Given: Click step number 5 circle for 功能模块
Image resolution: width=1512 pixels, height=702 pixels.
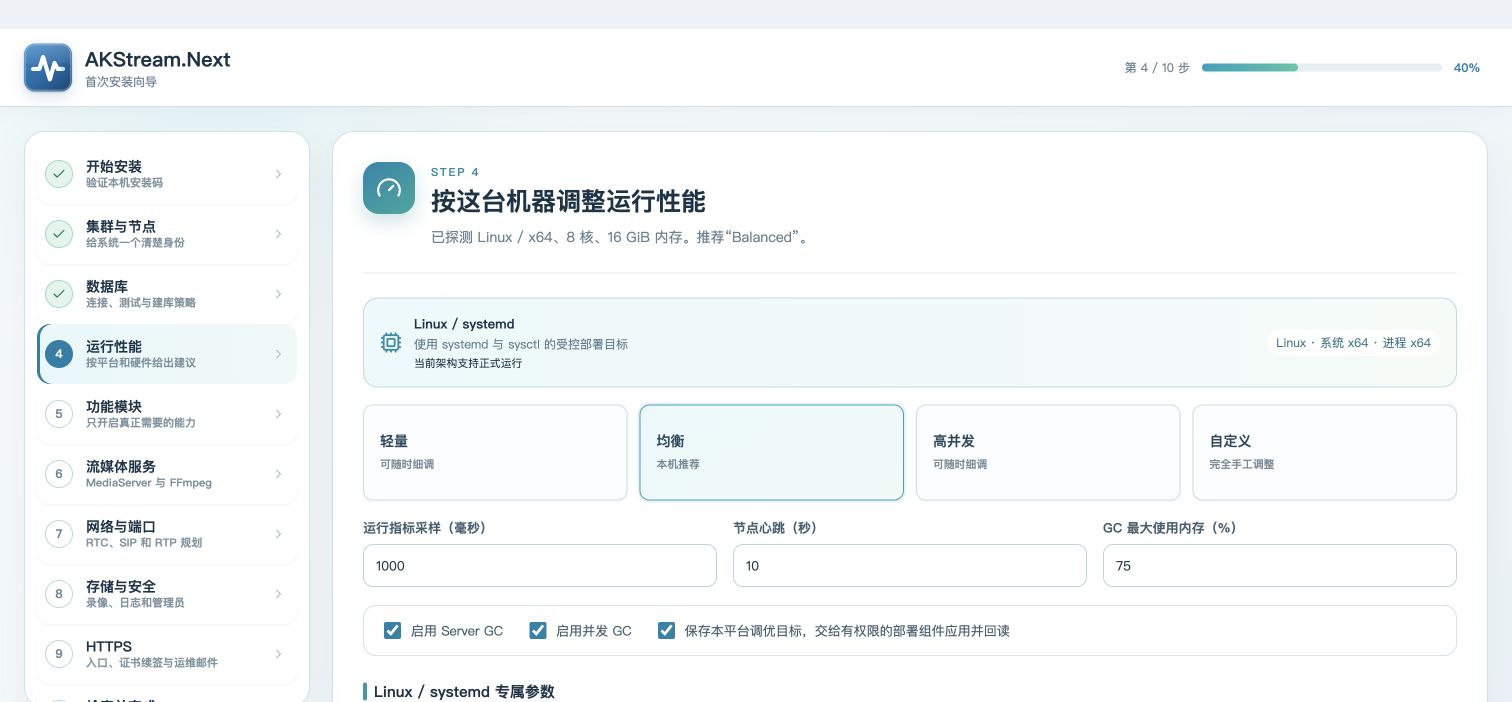Looking at the screenshot, I should [59, 414].
